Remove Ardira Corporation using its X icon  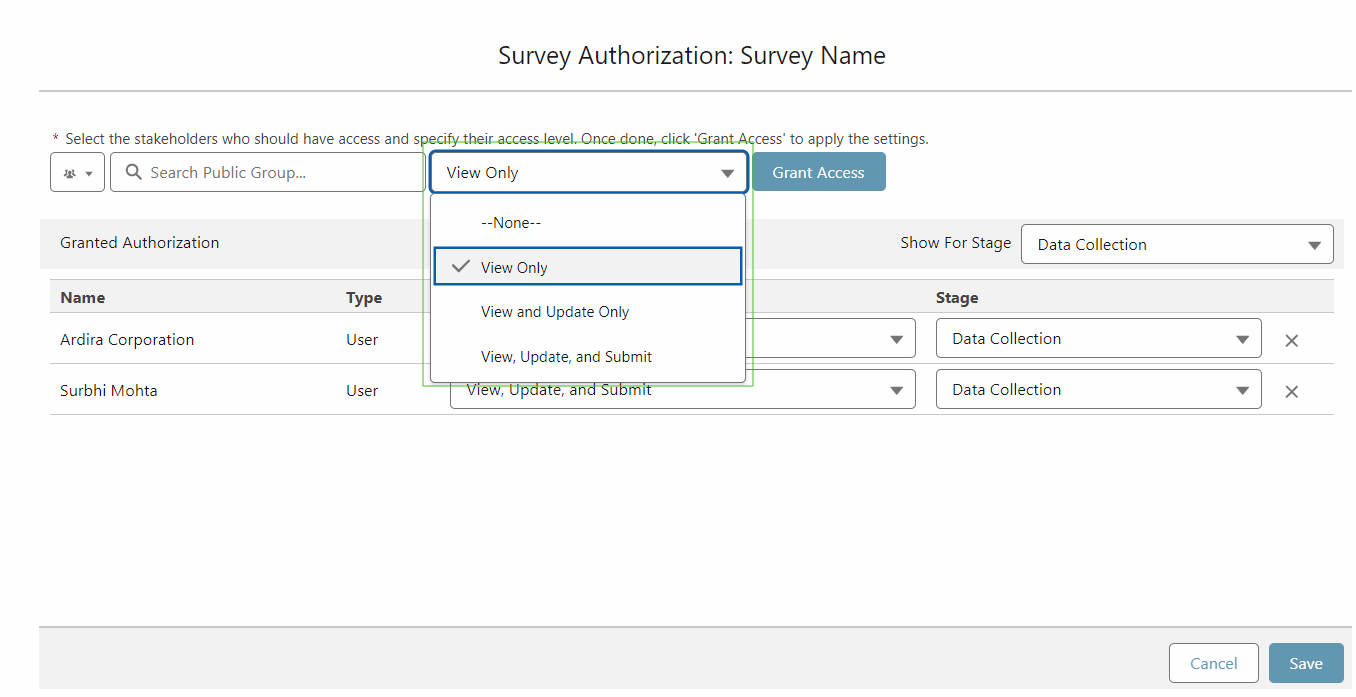(x=1291, y=340)
